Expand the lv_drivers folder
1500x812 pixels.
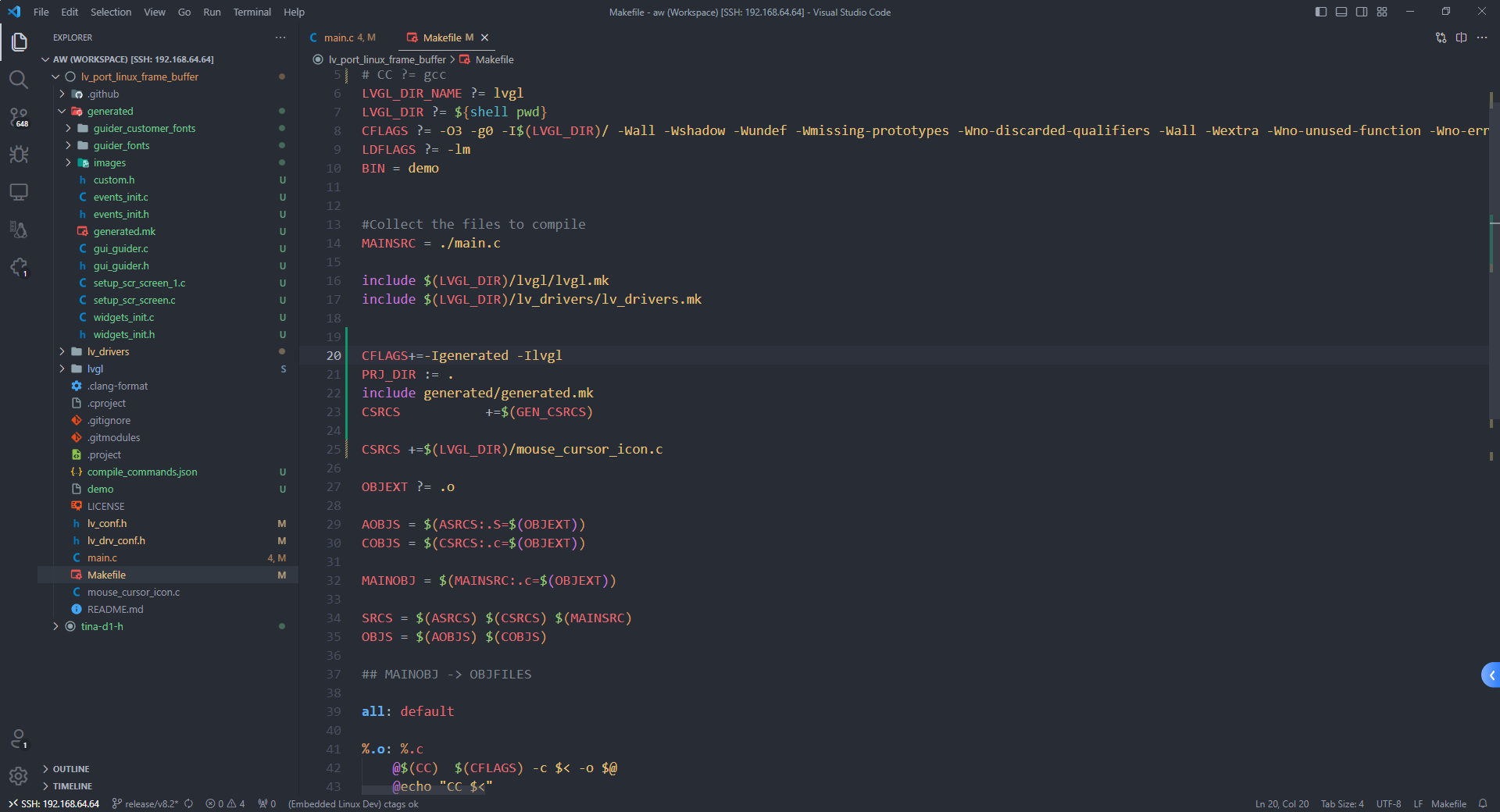tap(62, 351)
